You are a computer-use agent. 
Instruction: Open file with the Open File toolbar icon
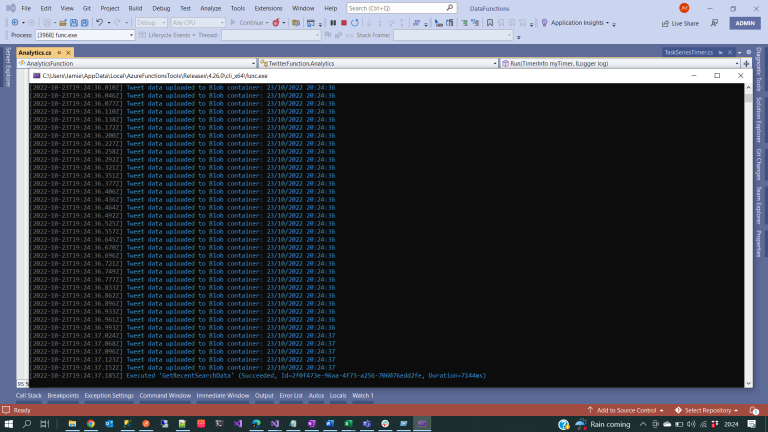click(63, 23)
